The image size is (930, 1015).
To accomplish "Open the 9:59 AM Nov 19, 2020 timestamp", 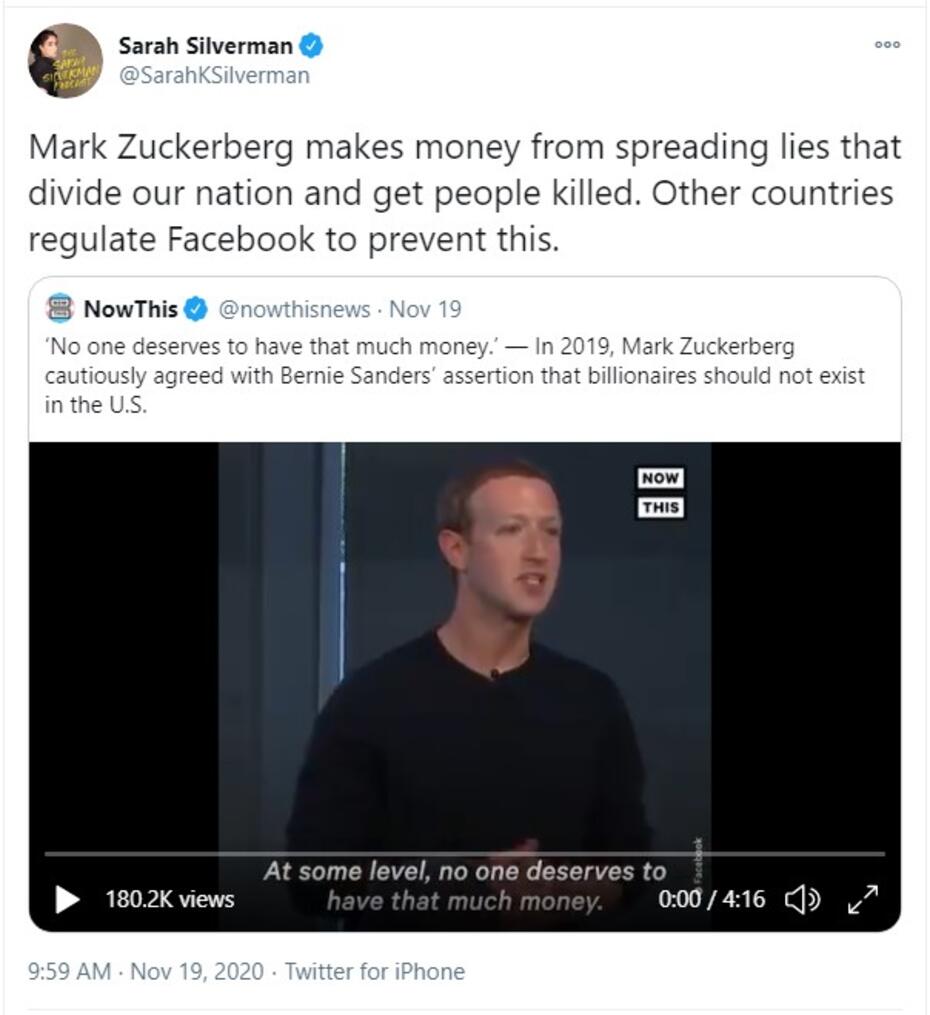I will pos(146,971).
